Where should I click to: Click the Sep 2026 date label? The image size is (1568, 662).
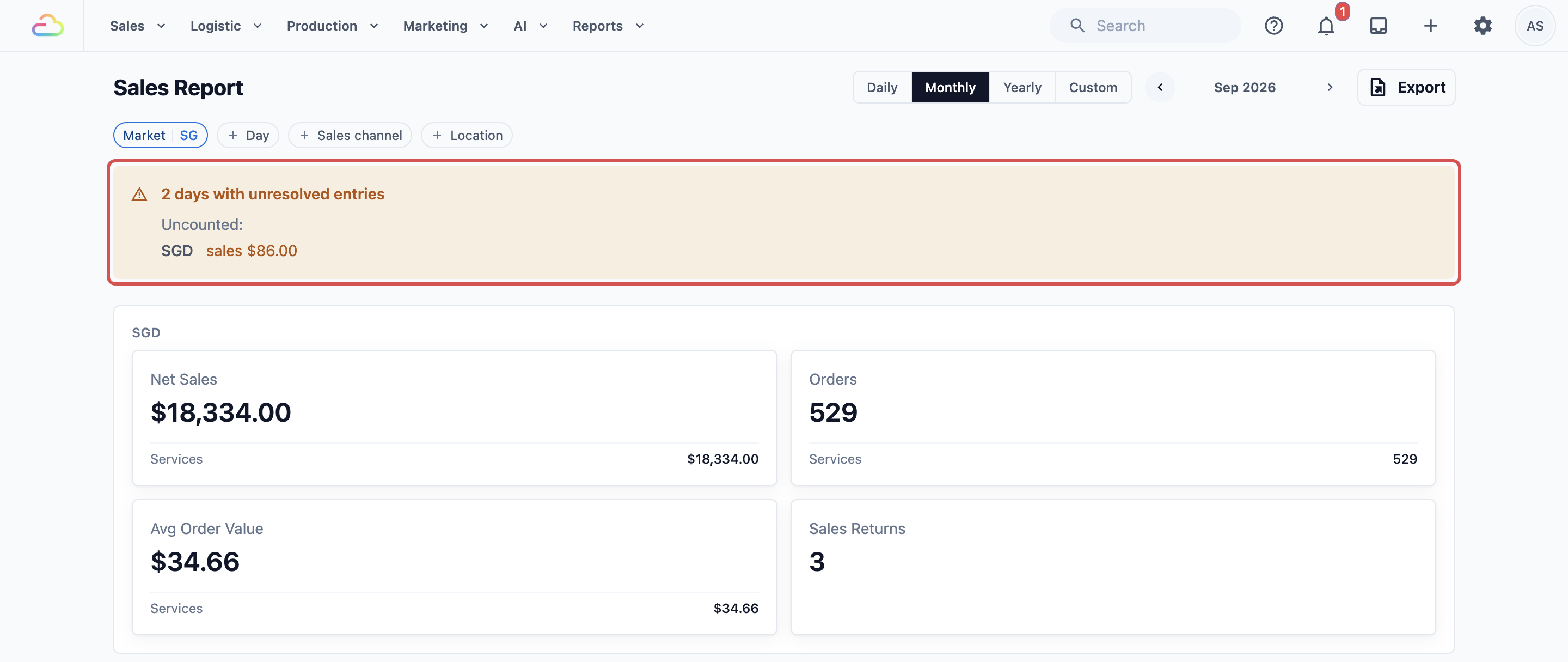tap(1244, 87)
